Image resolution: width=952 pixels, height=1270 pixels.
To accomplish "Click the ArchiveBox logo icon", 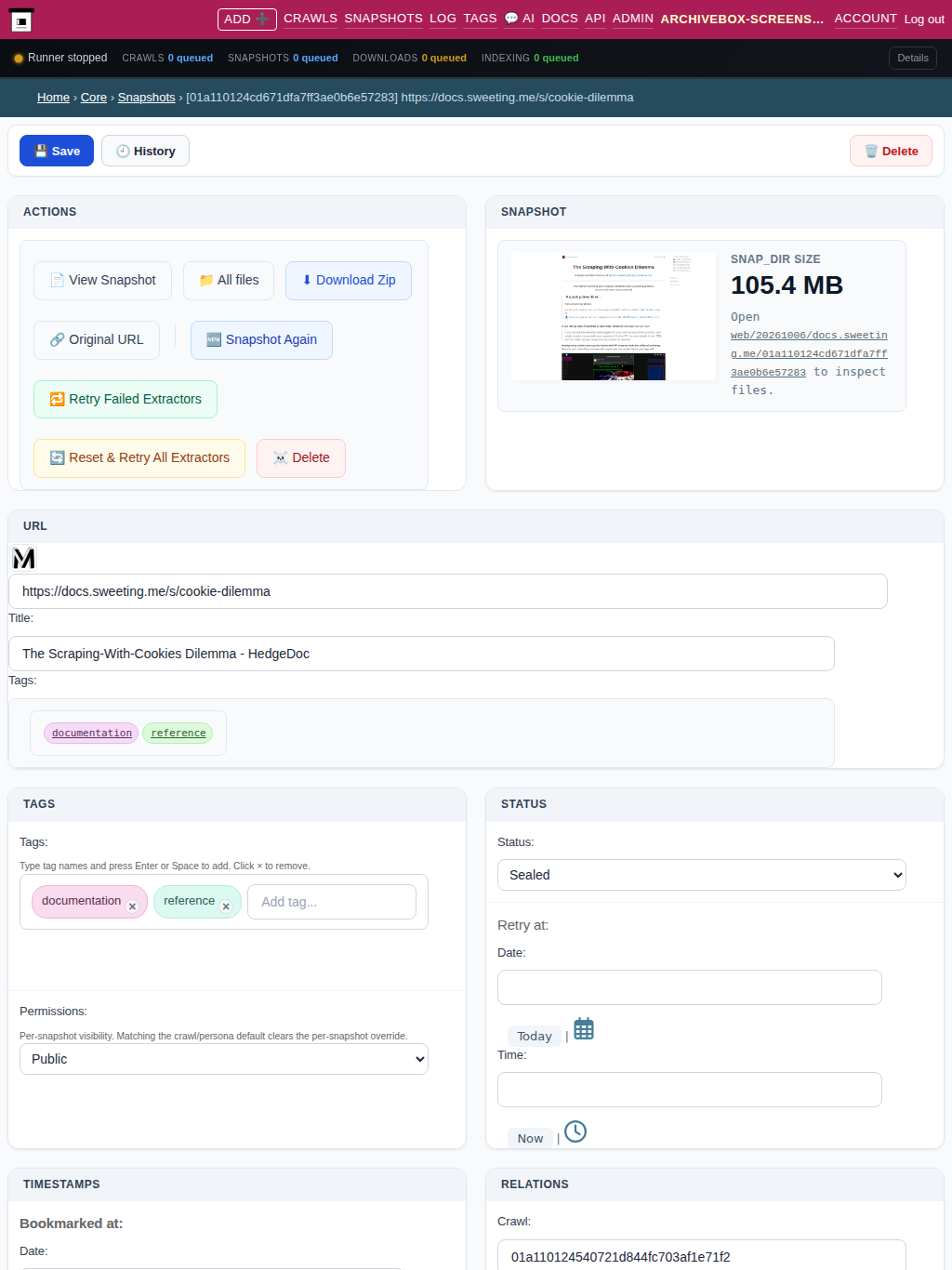I will pyautogui.click(x=21, y=20).
